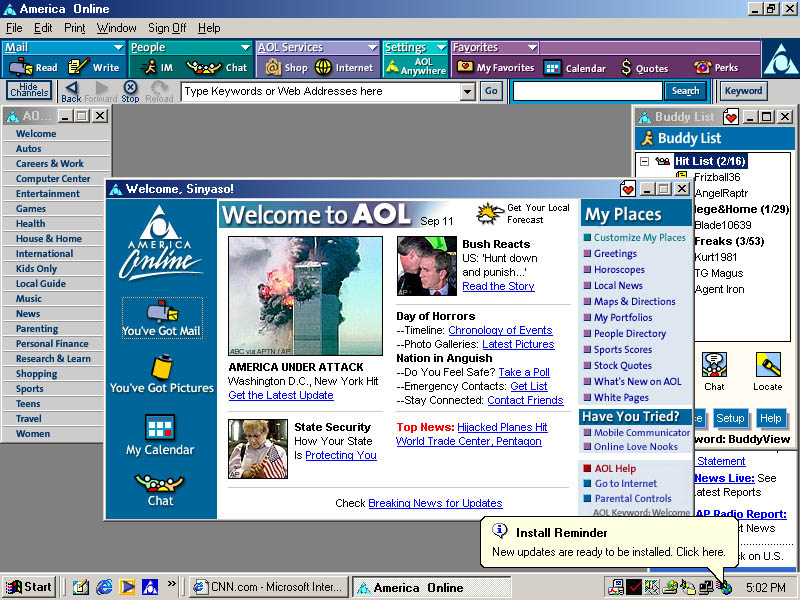Image resolution: width=800 pixels, height=600 pixels.
Task: Click the Search button
Action: [x=685, y=91]
